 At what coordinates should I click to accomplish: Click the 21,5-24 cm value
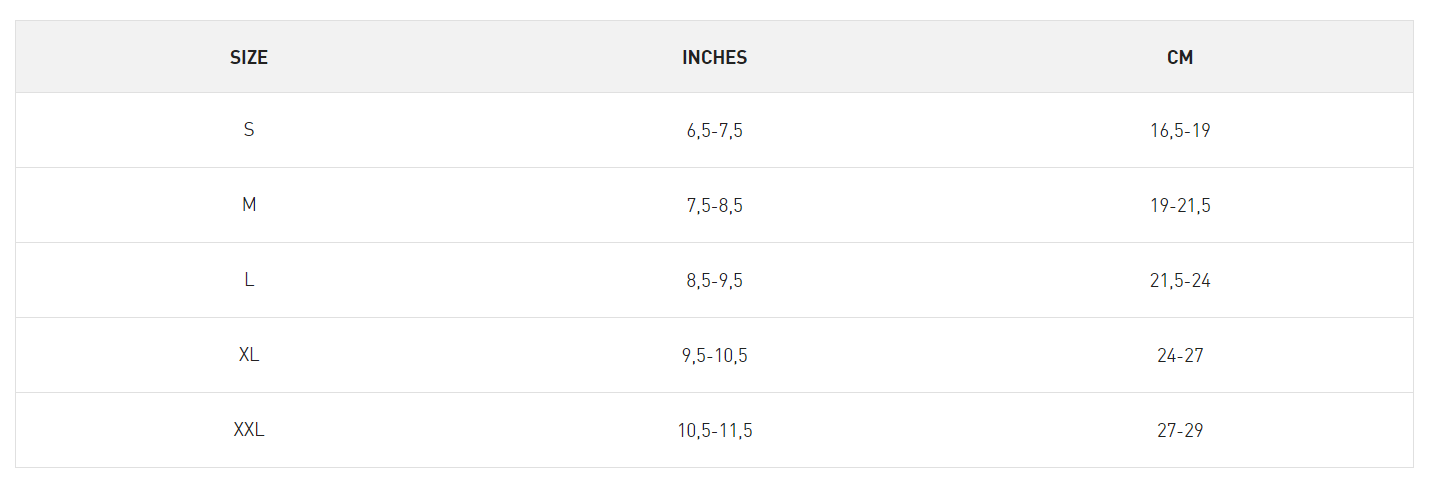(1180, 281)
